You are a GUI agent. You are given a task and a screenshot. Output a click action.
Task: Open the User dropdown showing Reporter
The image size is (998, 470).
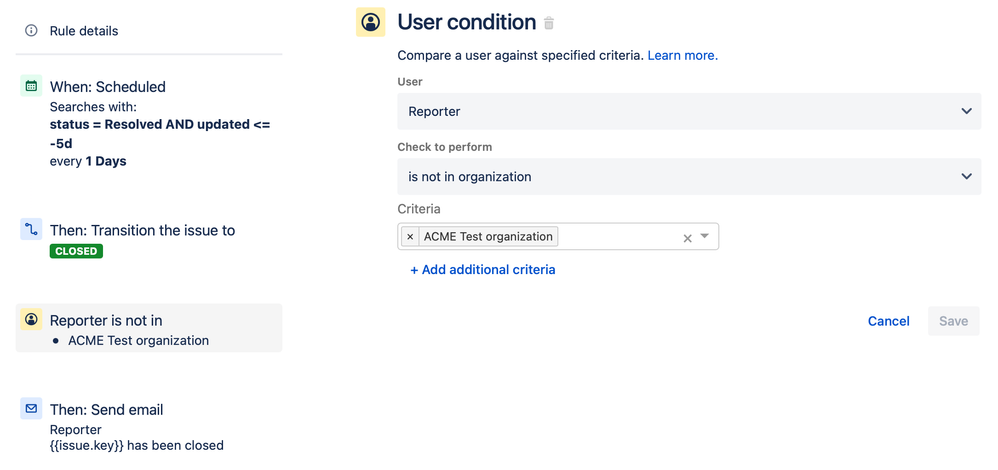pos(689,111)
